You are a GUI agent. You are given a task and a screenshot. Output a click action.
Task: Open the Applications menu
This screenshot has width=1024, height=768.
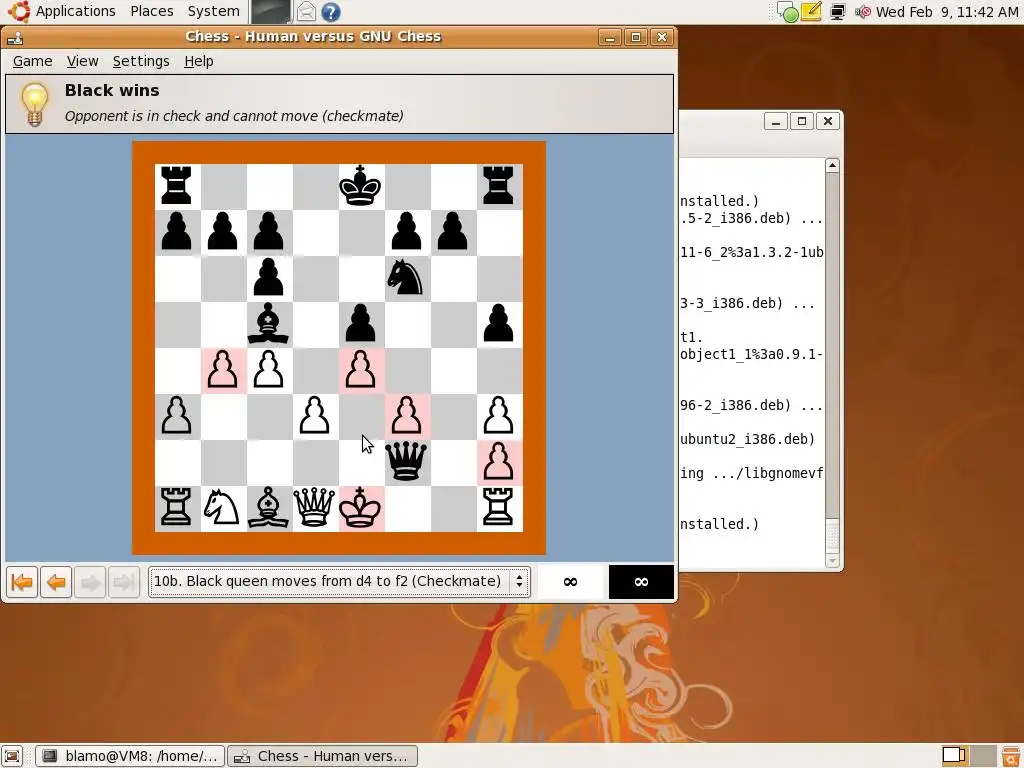[63, 11]
